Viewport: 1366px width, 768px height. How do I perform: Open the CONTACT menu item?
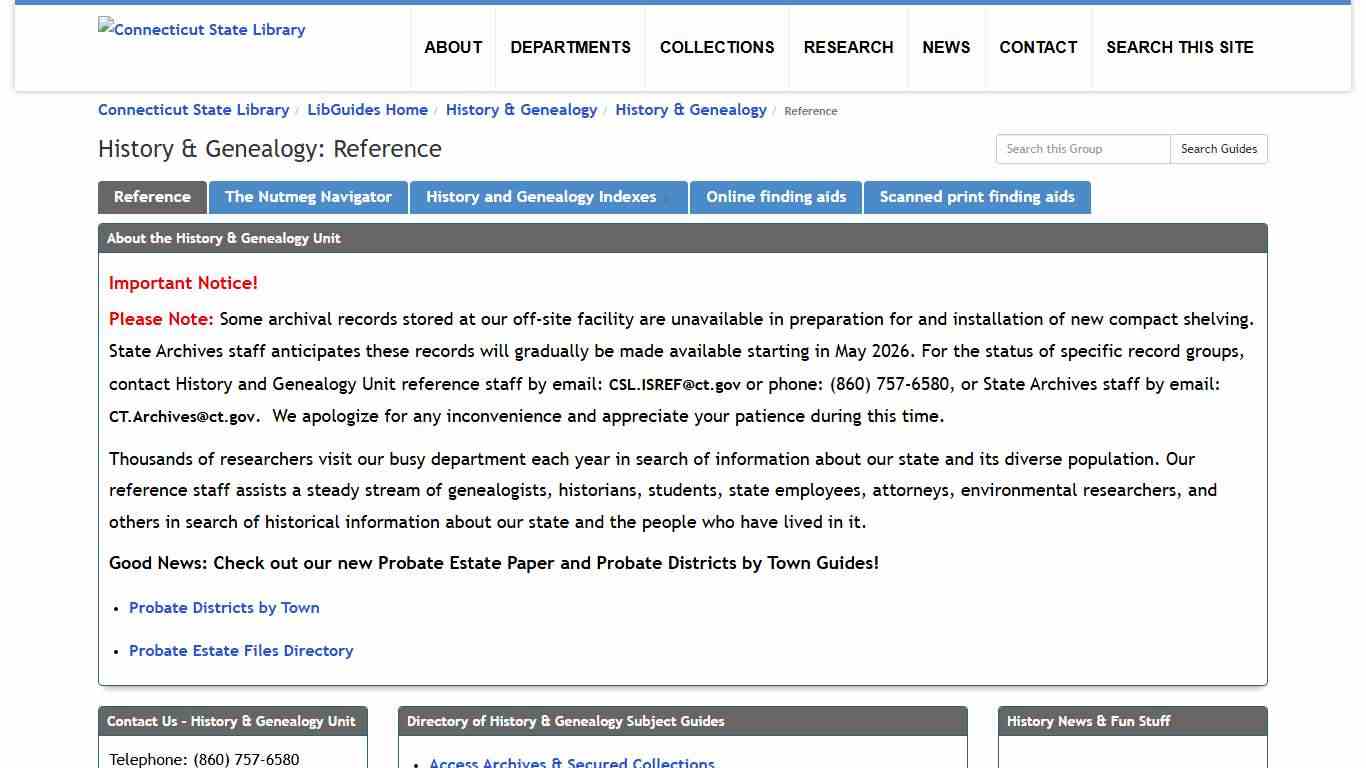click(x=1038, y=47)
